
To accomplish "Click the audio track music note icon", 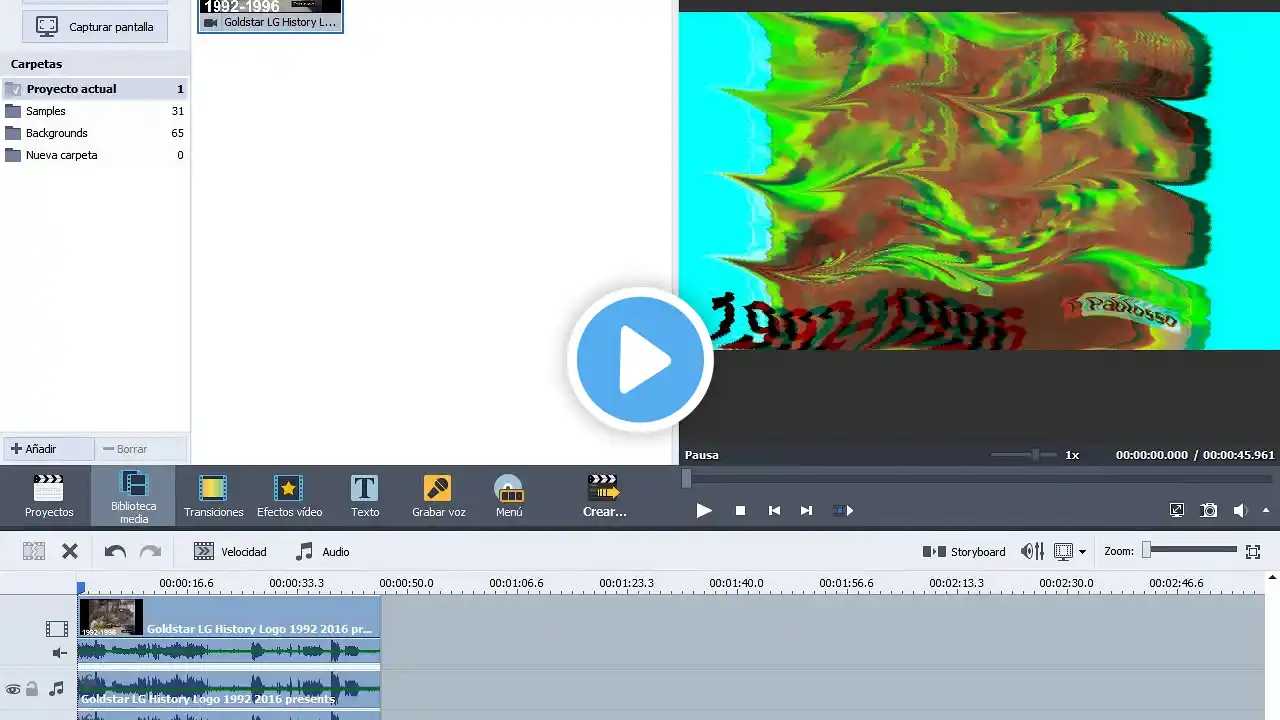I will (x=57, y=689).
